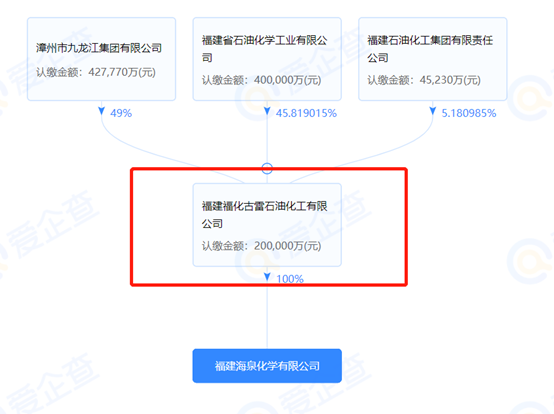Click the 5.180985% arrow icon
Viewport: 554px width, 414px height.
(x=433, y=111)
